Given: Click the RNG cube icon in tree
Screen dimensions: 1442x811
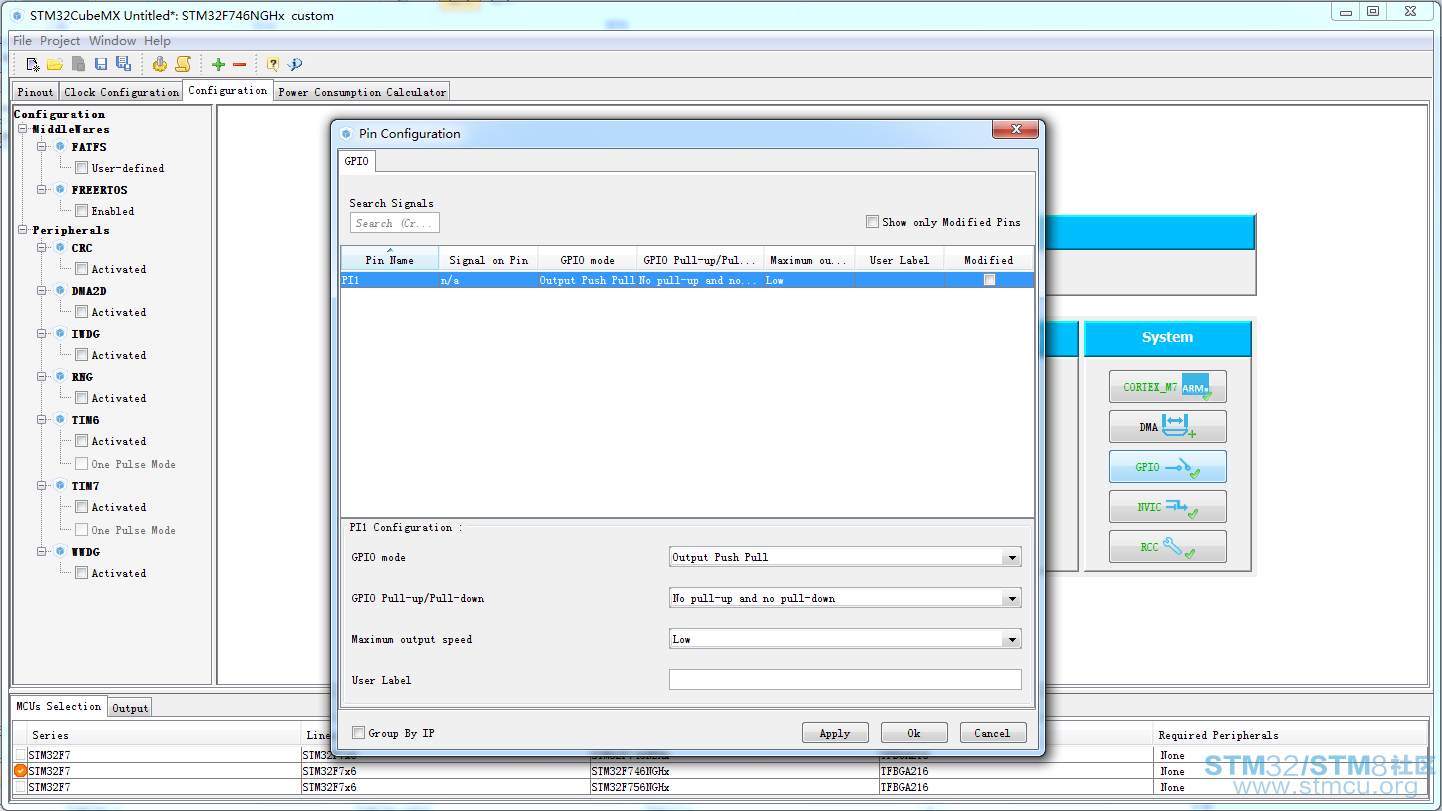Looking at the screenshot, I should point(60,377).
